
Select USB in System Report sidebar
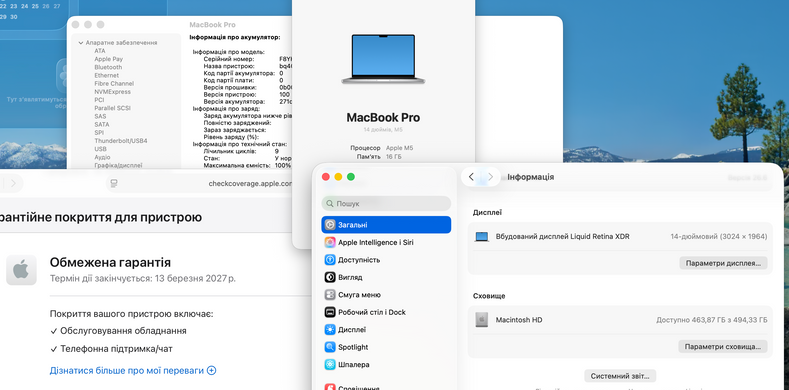click(100, 149)
